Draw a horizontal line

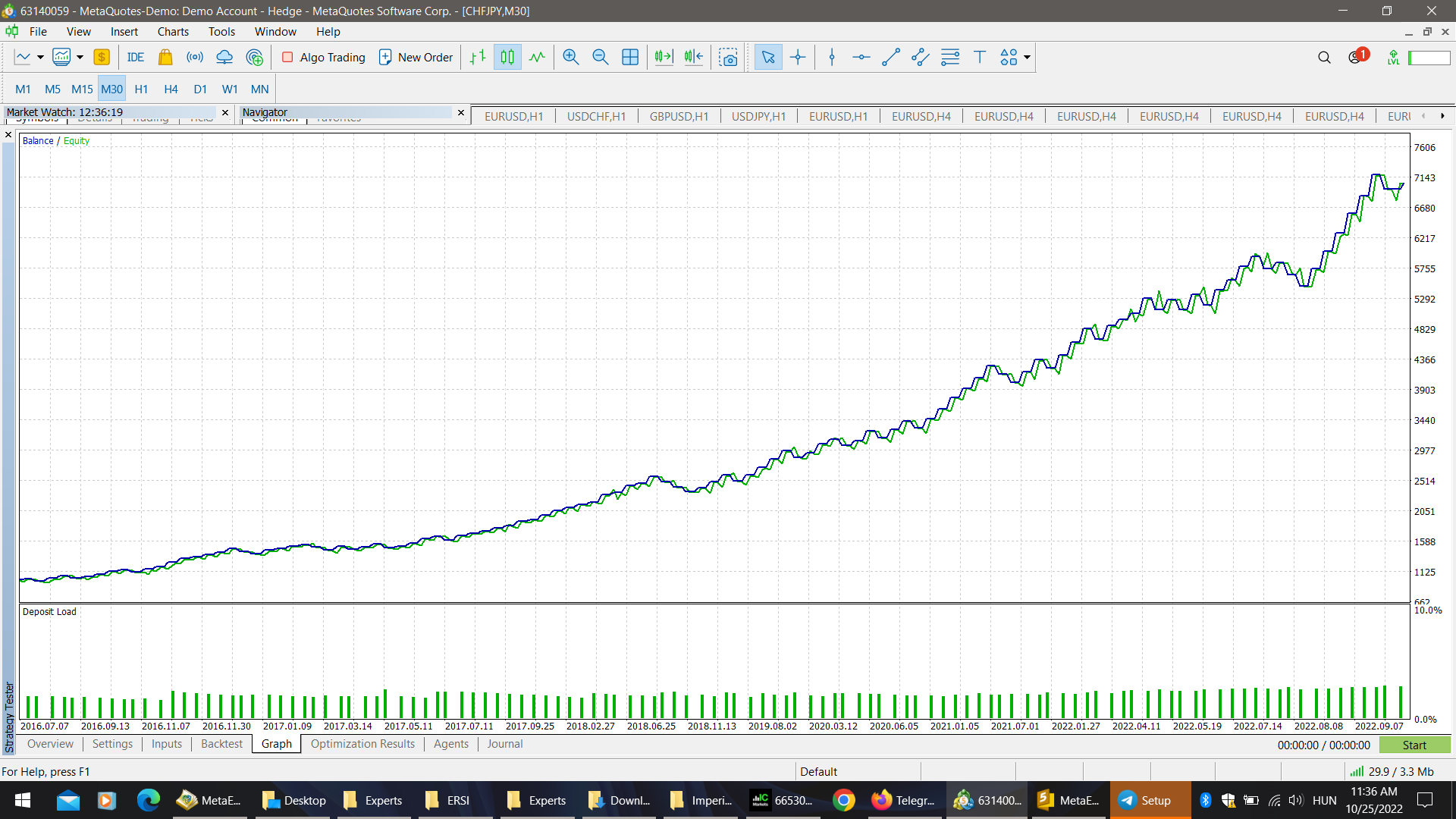tap(861, 57)
